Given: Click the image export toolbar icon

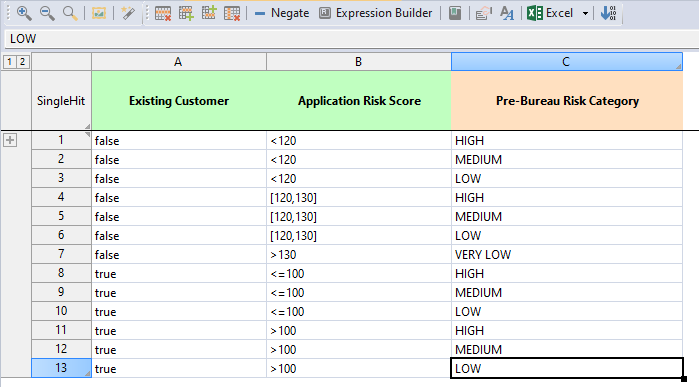Looking at the screenshot, I should click(99, 13).
